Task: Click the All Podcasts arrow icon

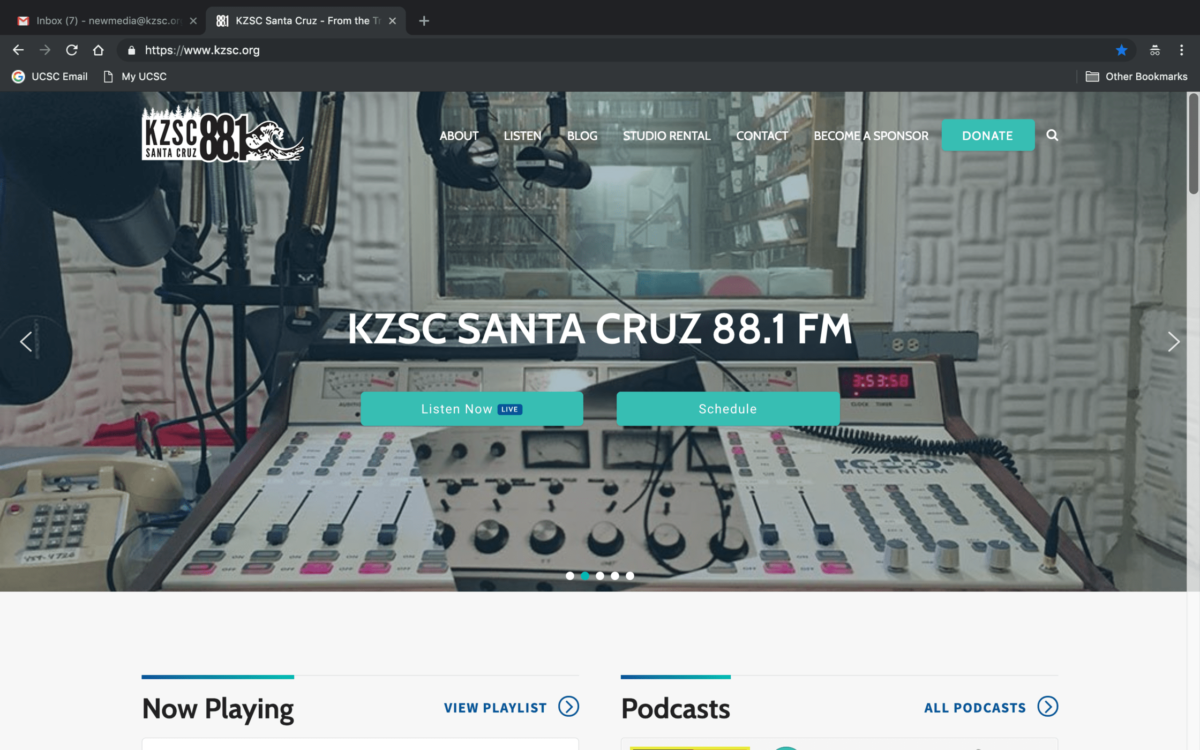Action: tap(1048, 707)
